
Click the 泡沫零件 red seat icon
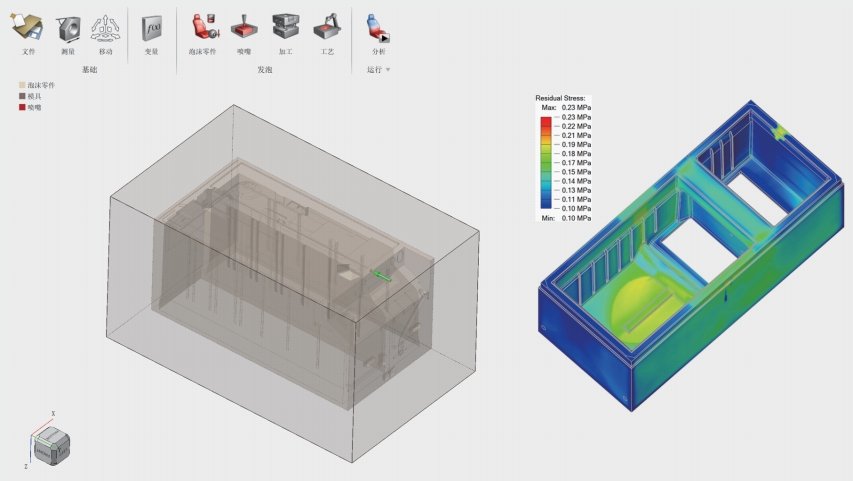pos(203,27)
